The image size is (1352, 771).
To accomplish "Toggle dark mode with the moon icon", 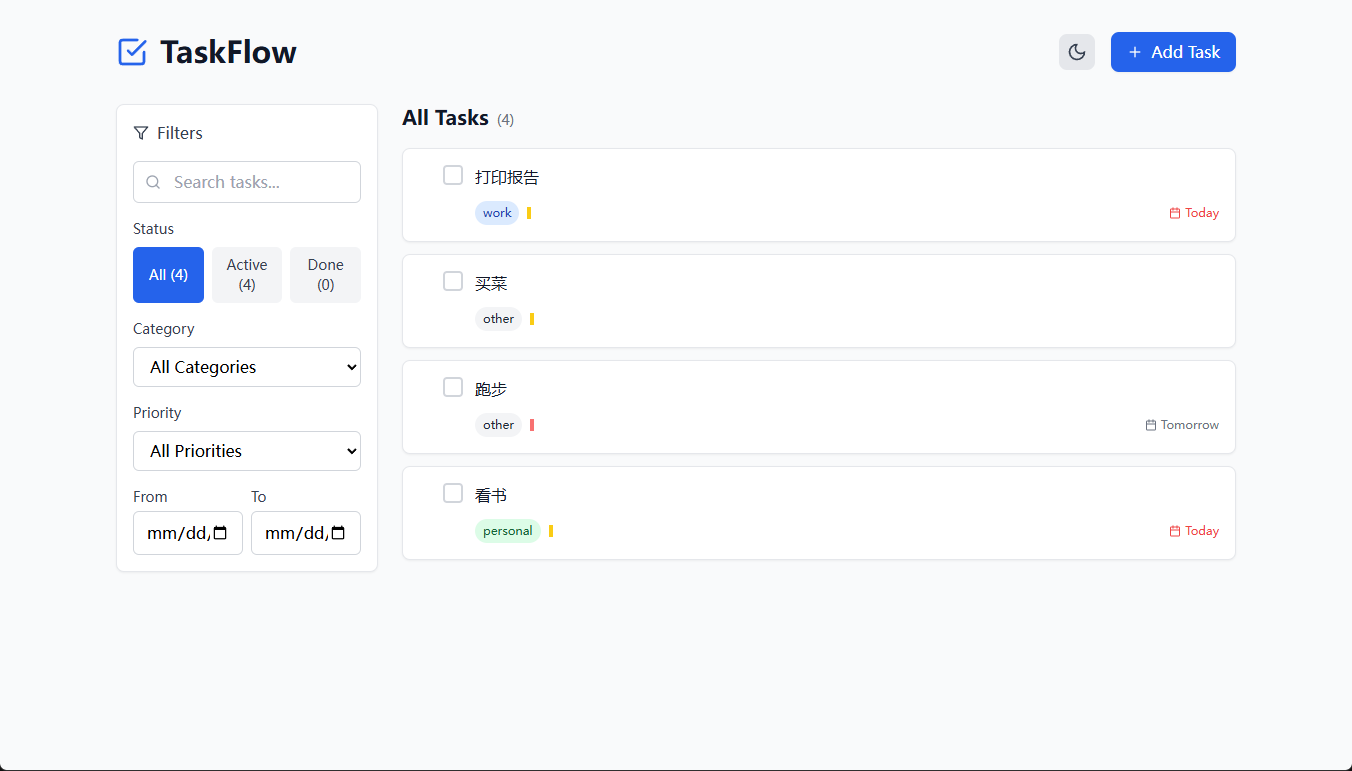I will coord(1076,52).
